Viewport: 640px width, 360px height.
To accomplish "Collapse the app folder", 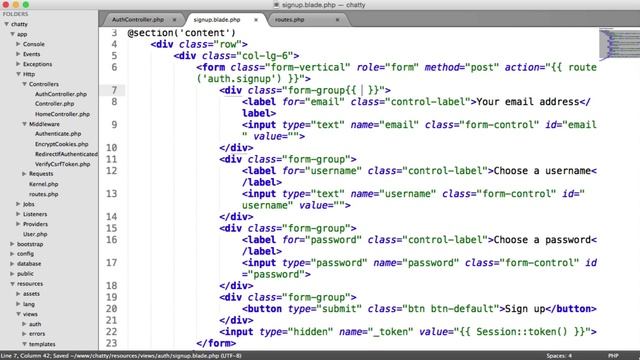I will (x=13, y=34).
